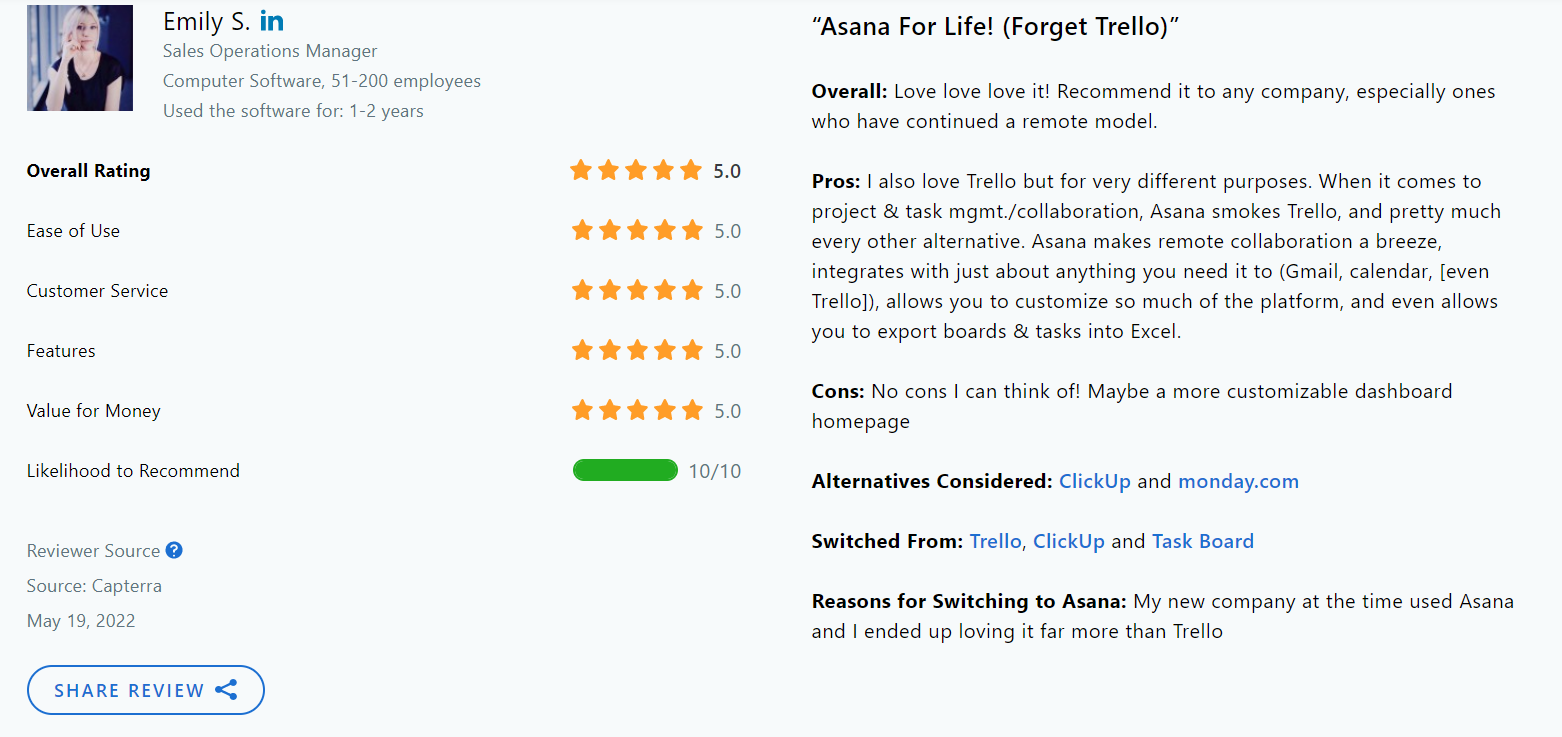Click the third star under Features
Image resolution: width=1562 pixels, height=737 pixels.
tap(635, 350)
